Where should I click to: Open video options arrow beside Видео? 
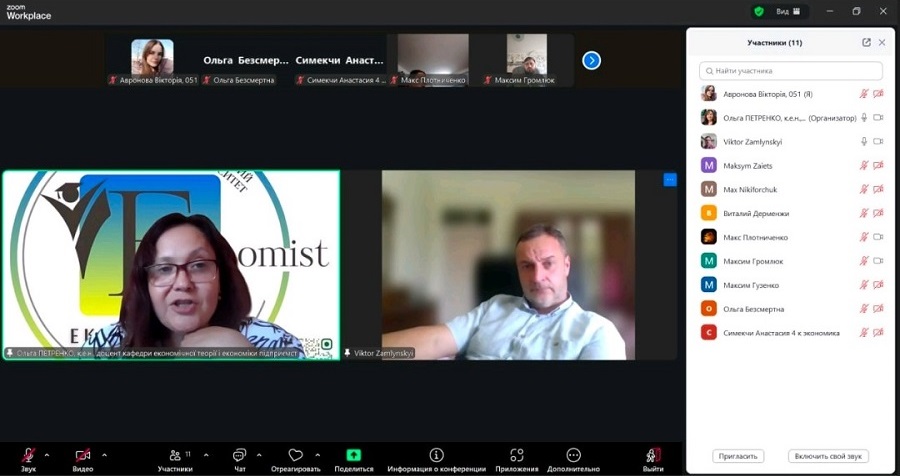102,453
